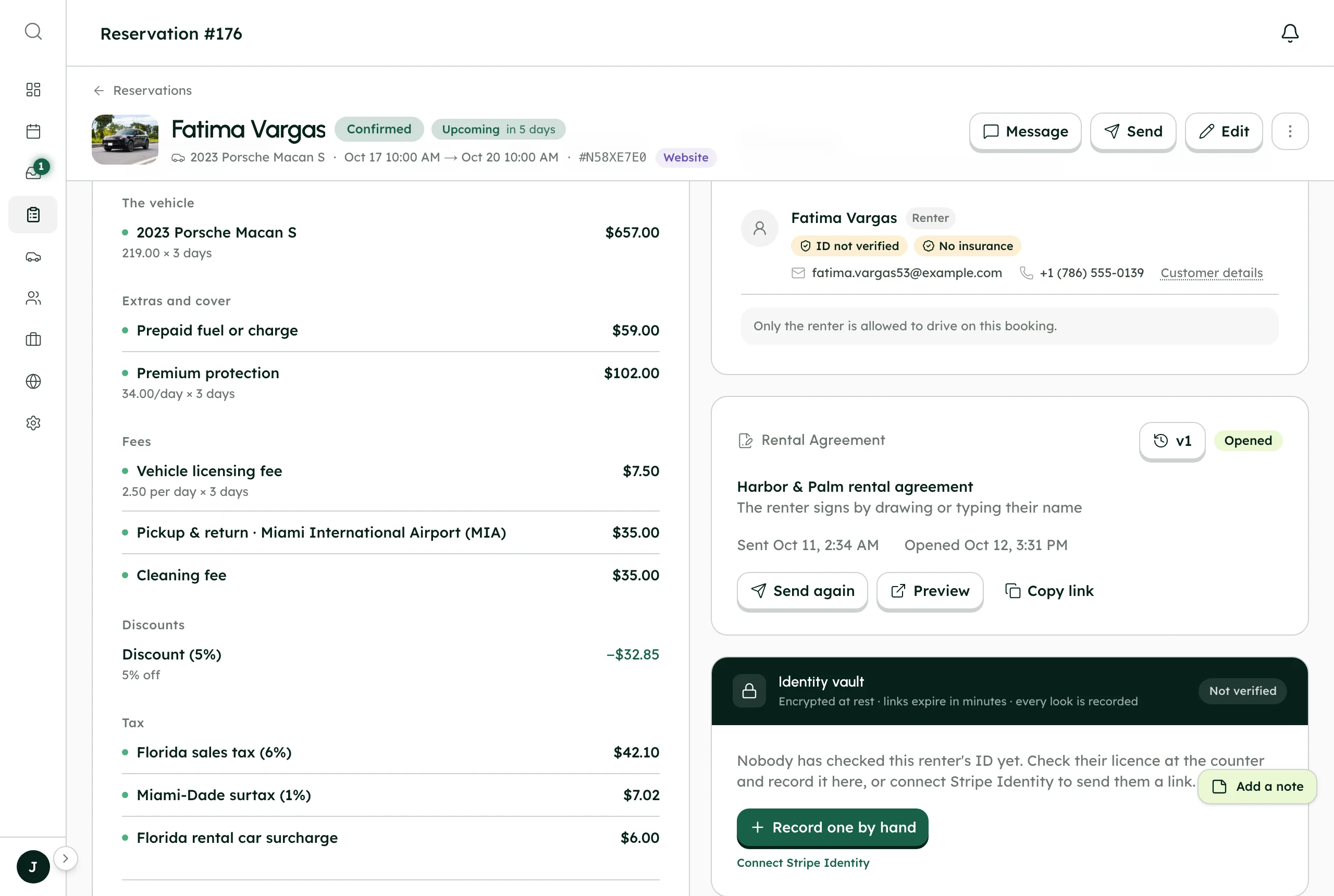Open the luggage icon in sidebar
This screenshot has width=1334, height=896.
coord(33,340)
